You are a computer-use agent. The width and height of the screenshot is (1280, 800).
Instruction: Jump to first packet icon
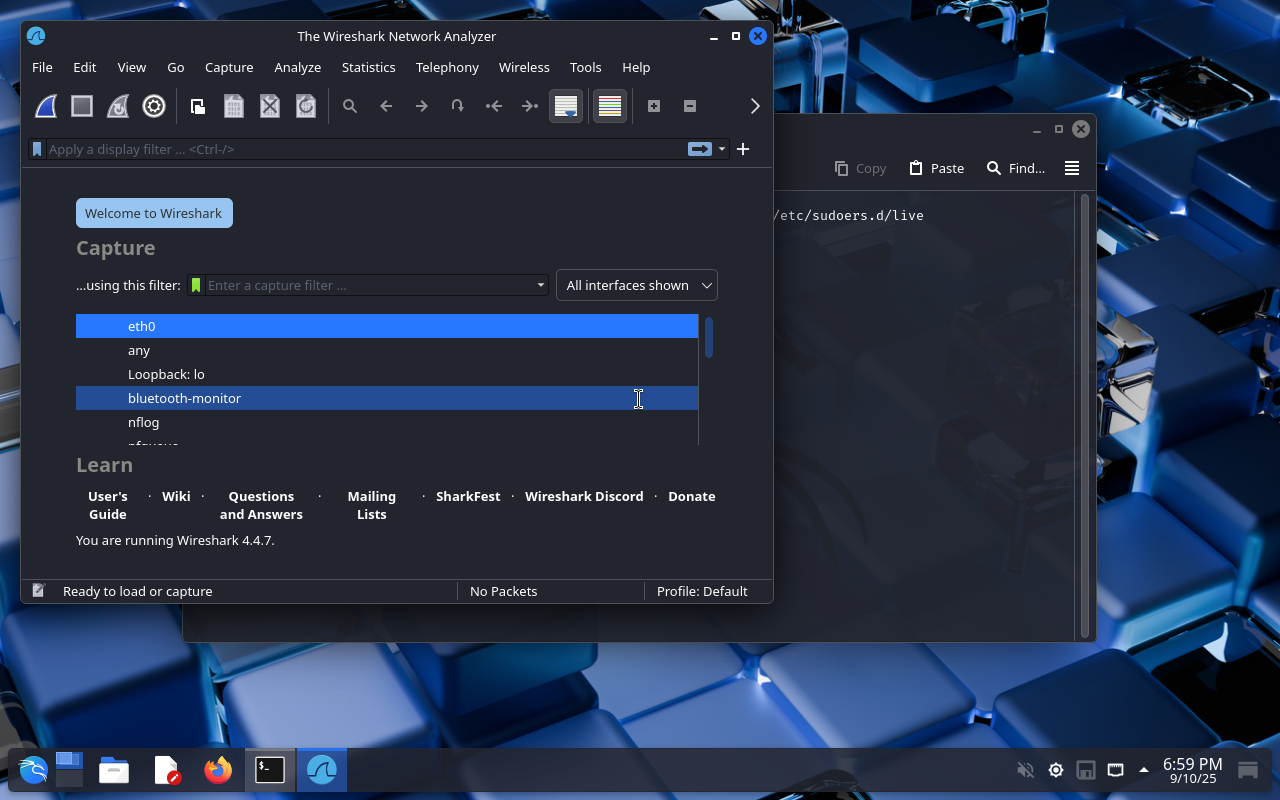(494, 106)
